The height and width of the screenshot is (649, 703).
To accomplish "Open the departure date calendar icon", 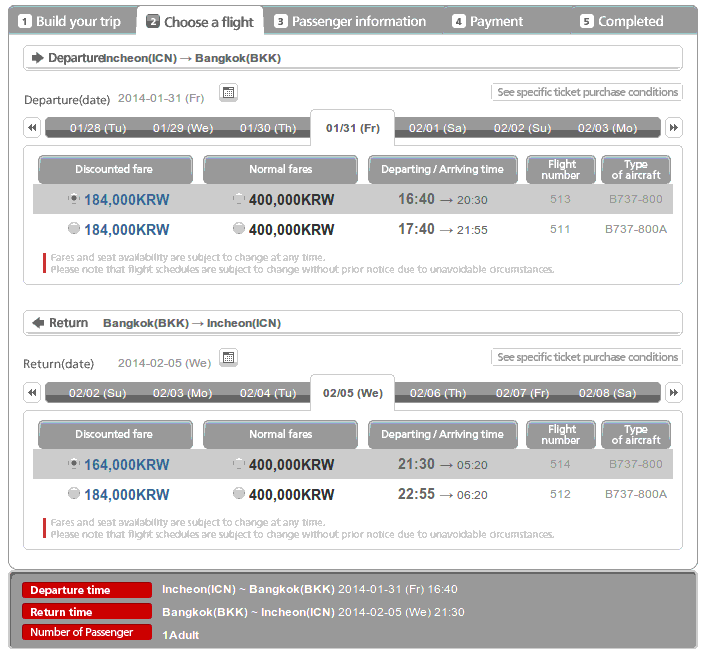I will click(228, 93).
